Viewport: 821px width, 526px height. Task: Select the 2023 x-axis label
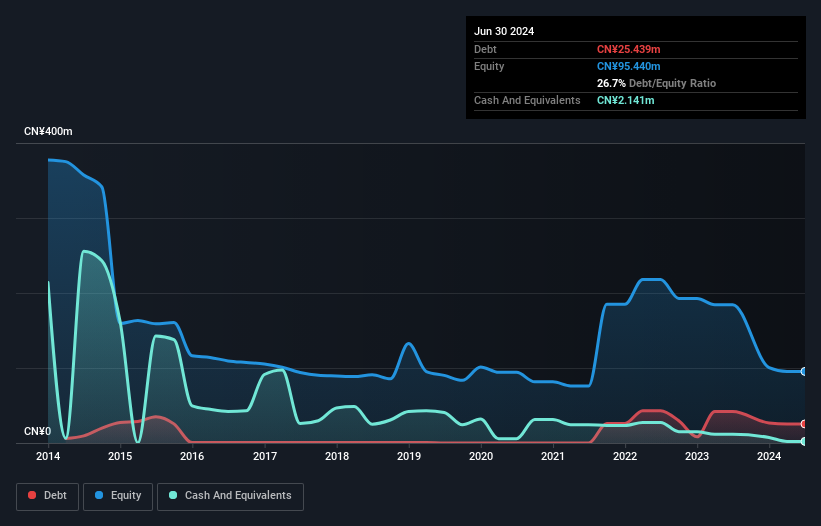tap(697, 456)
